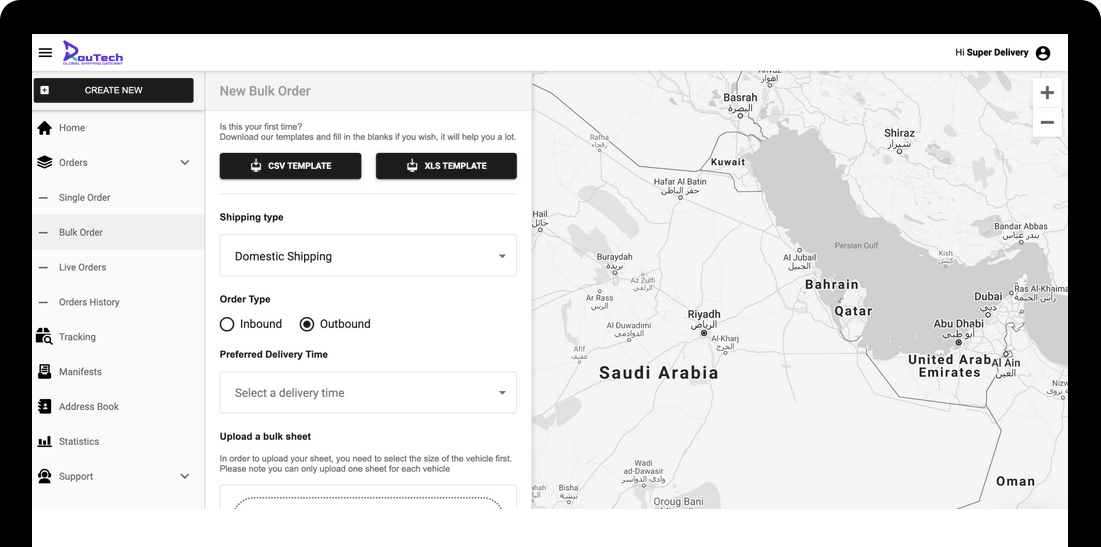Download the CSV Template
The height and width of the screenshot is (547, 1101).
(x=290, y=166)
